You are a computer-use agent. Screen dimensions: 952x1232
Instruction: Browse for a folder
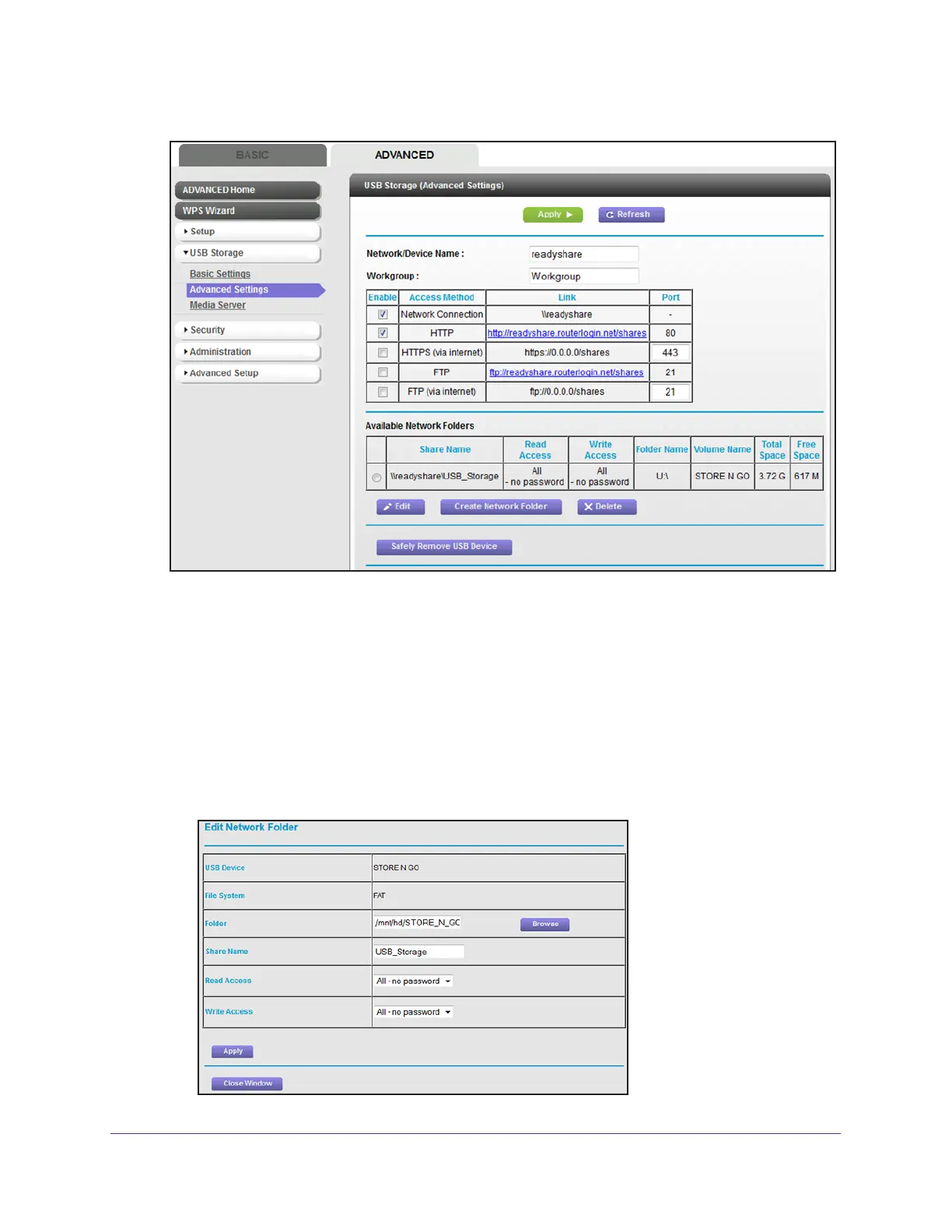(545, 924)
